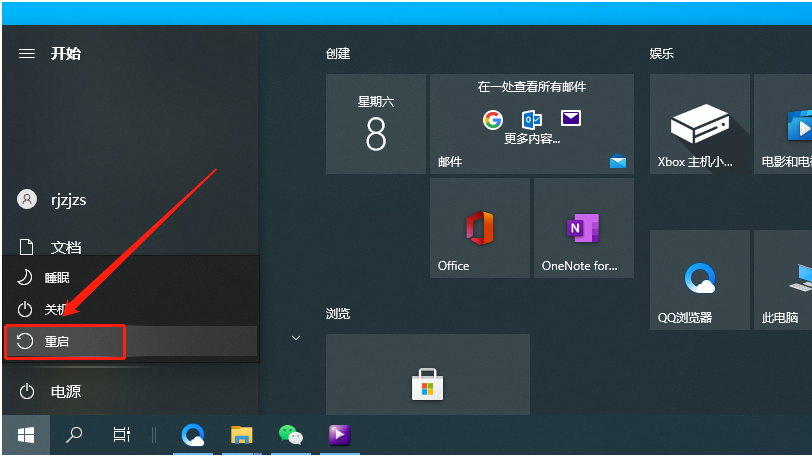812x459 pixels.
Task: Open the 电影和电视 tile
Action: coord(784,124)
